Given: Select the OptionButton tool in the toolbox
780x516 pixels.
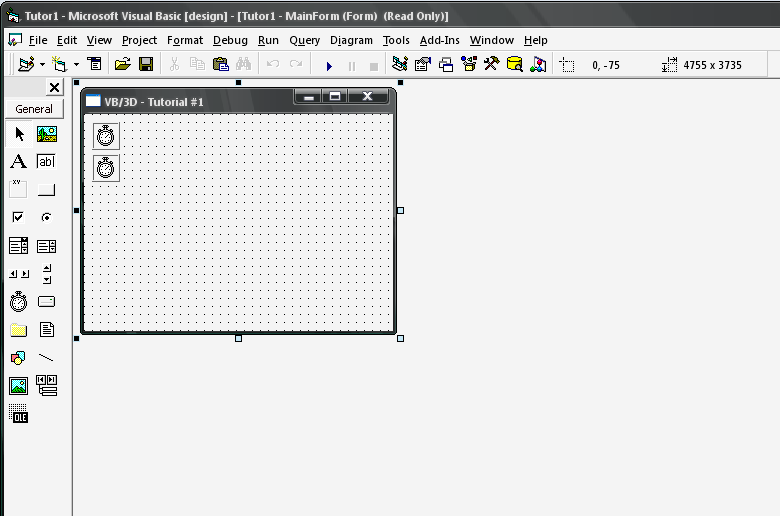Looking at the screenshot, I should pos(47,217).
